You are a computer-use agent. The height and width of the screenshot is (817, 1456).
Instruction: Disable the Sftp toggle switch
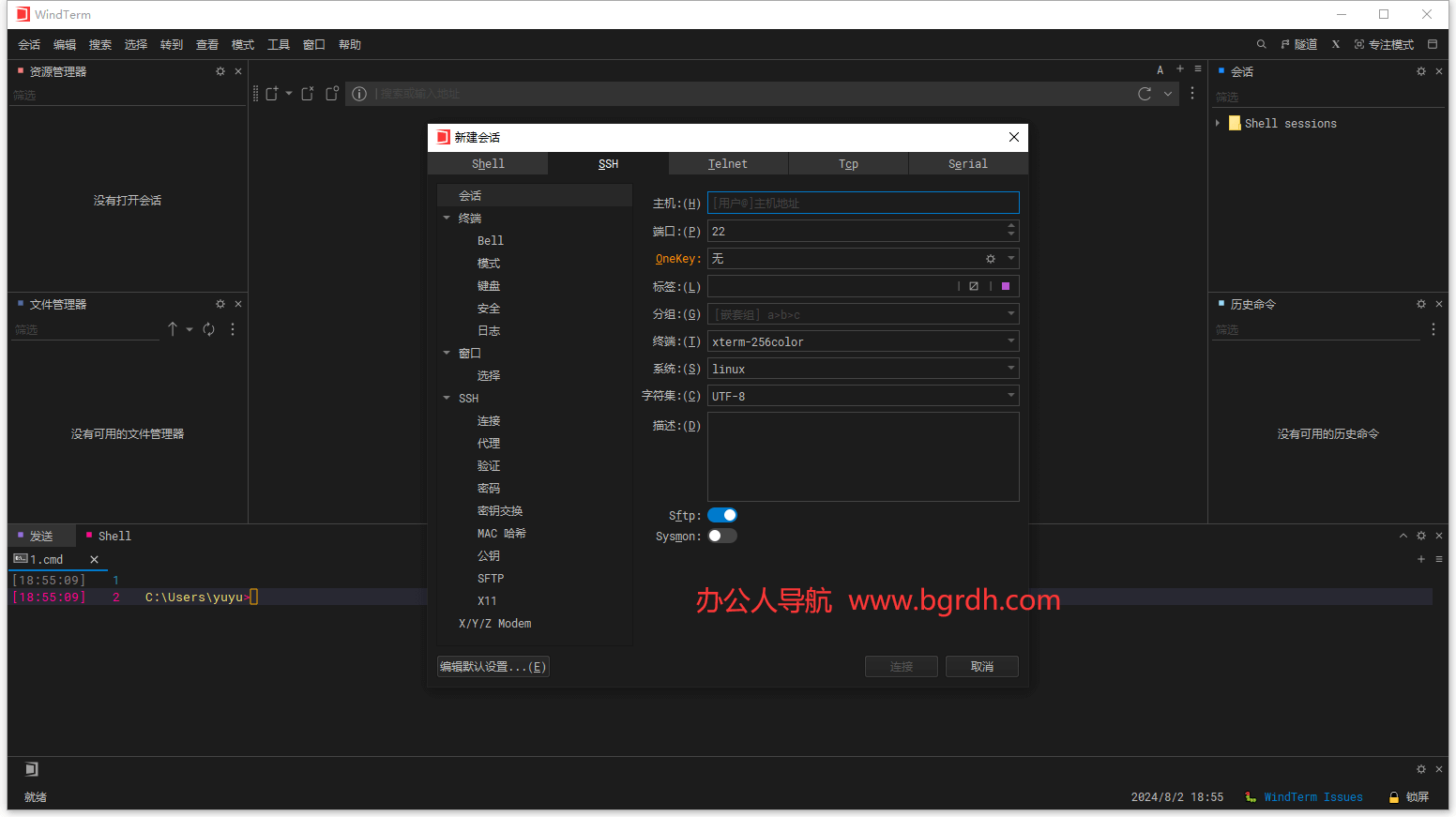pyautogui.click(x=722, y=515)
